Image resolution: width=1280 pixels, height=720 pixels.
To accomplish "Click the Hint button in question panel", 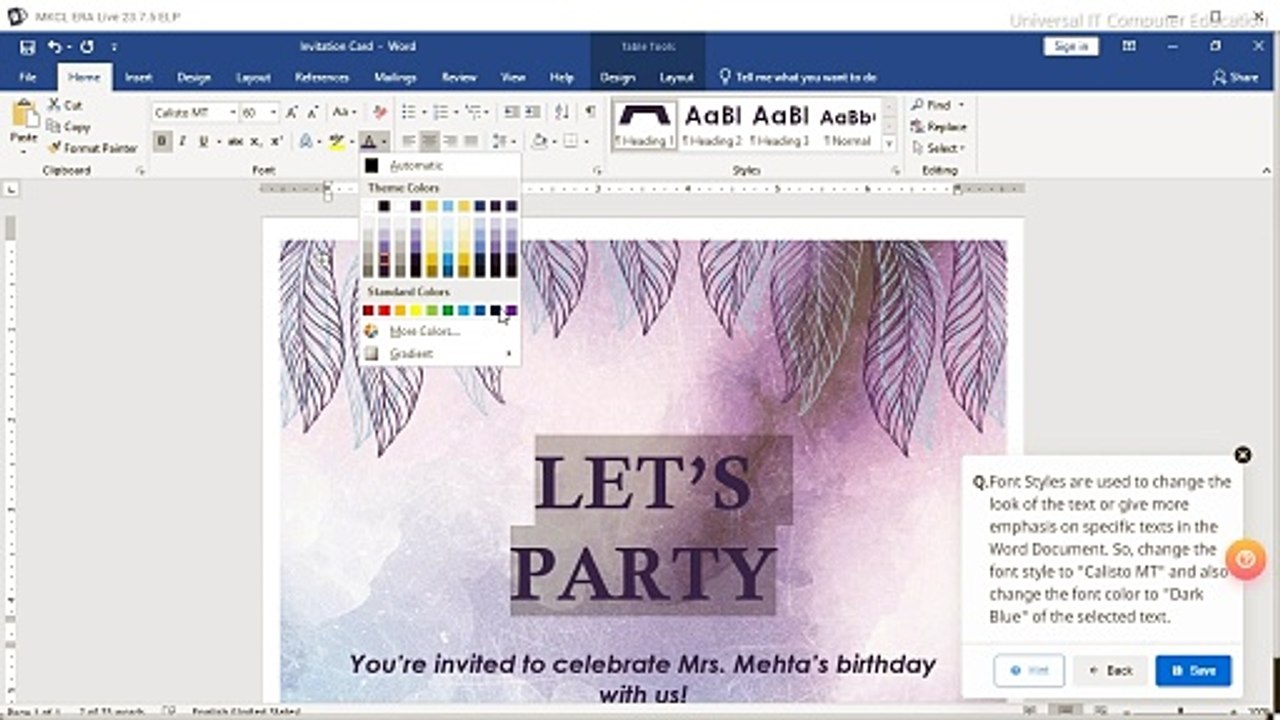I will click(x=1029, y=671).
